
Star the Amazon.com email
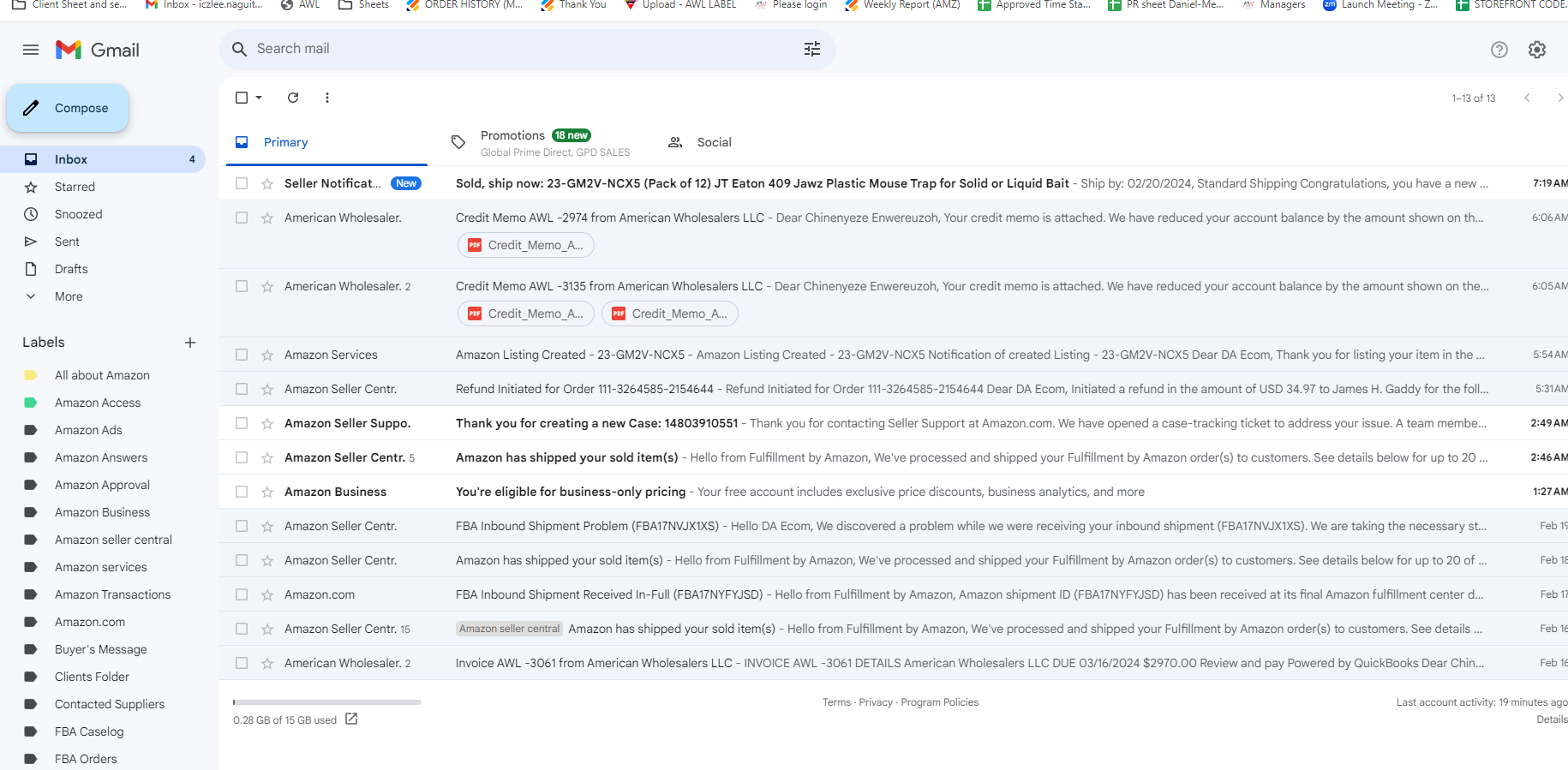(267, 594)
